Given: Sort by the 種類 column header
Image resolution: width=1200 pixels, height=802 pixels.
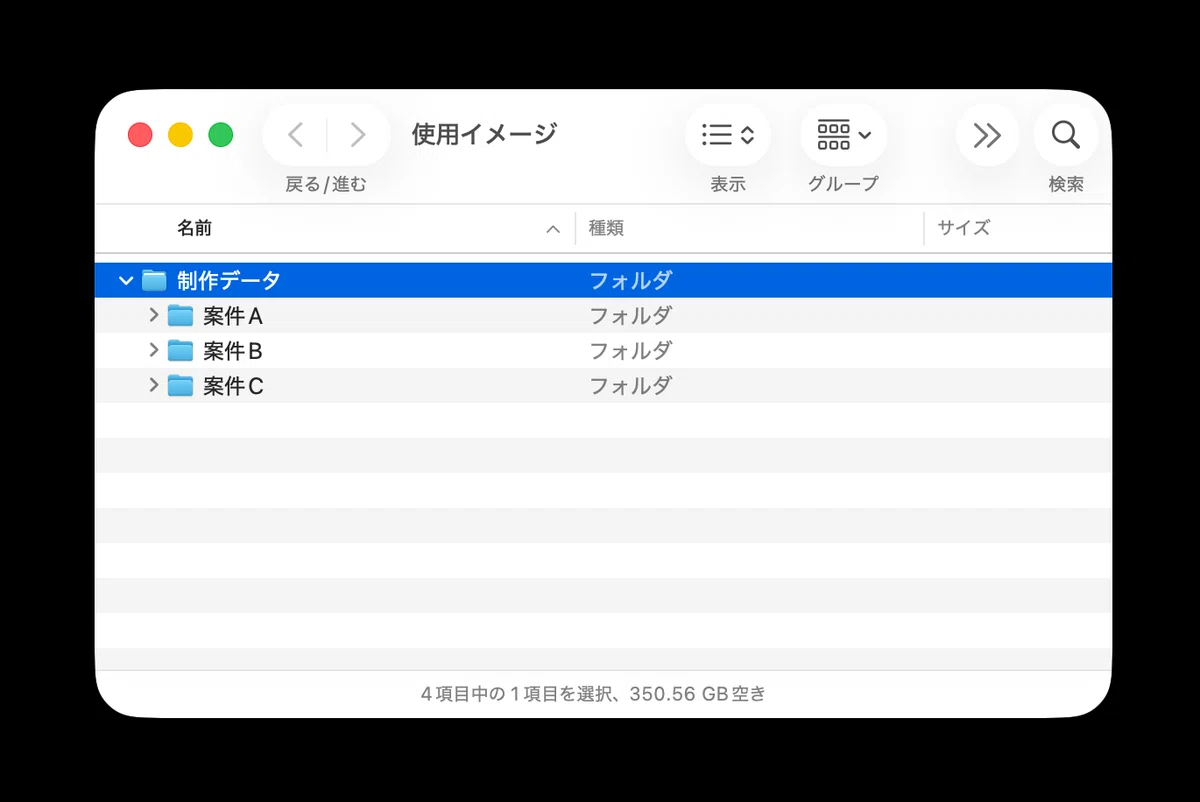Looking at the screenshot, I should click(x=606, y=228).
